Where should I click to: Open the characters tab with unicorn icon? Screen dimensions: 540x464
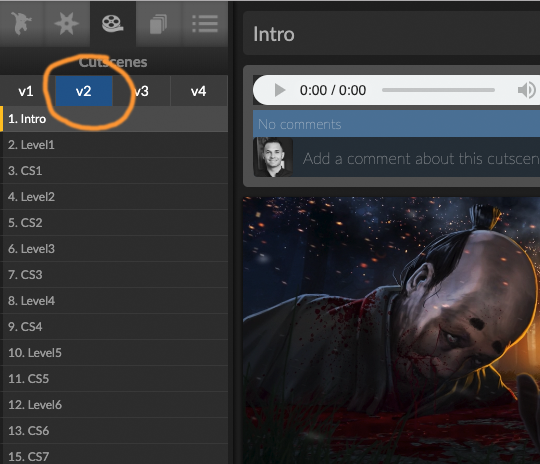pos(21,23)
